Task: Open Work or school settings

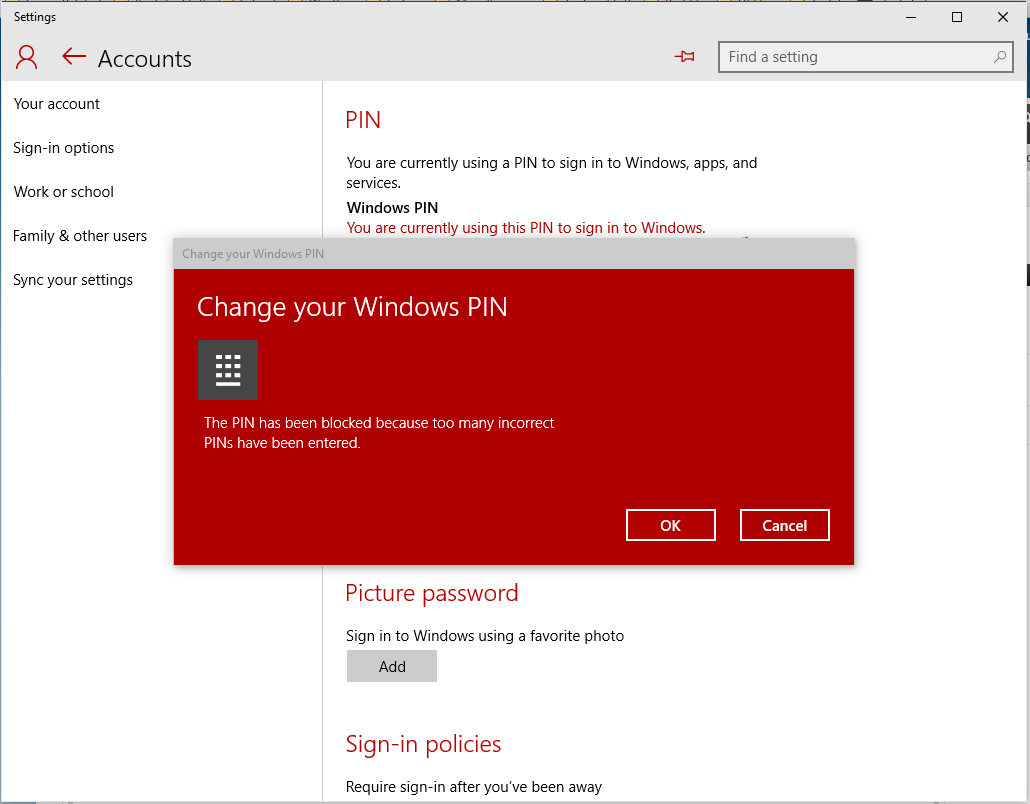Action: 63,191
